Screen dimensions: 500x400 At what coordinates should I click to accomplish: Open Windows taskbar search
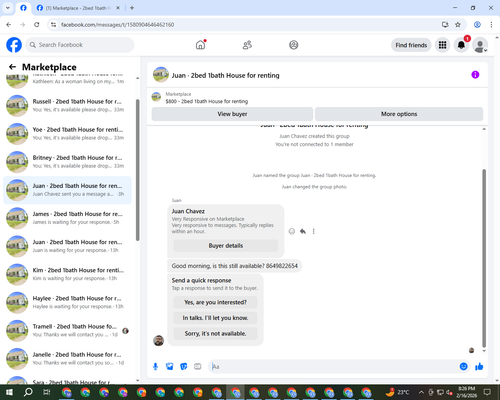point(28,392)
